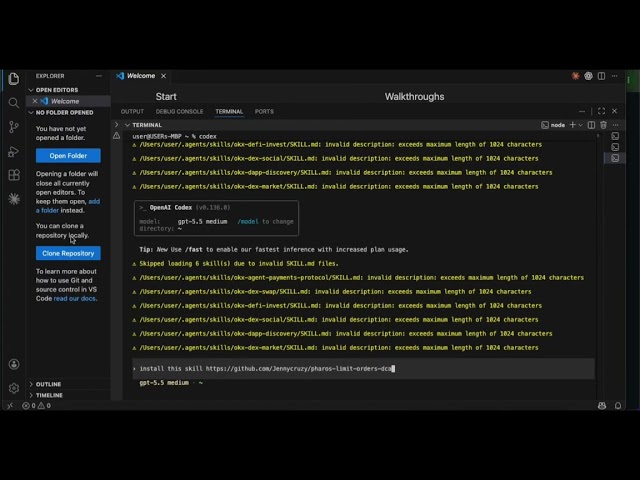Image resolution: width=640 pixels, height=480 pixels.
Task: Switch to the Ports panel tab
Action: pyautogui.click(x=264, y=111)
